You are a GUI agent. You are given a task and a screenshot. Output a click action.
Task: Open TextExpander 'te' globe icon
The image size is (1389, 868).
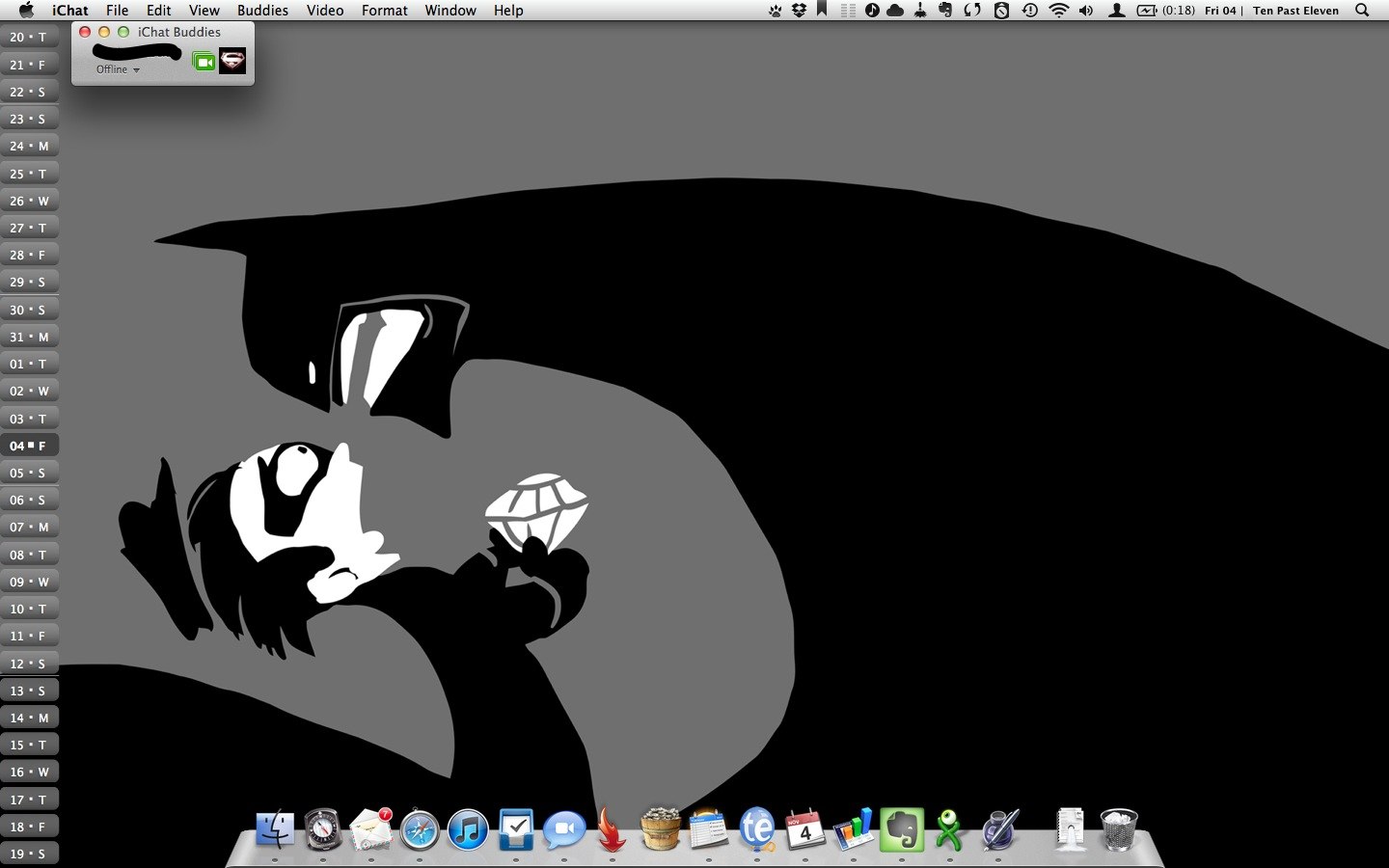click(757, 829)
